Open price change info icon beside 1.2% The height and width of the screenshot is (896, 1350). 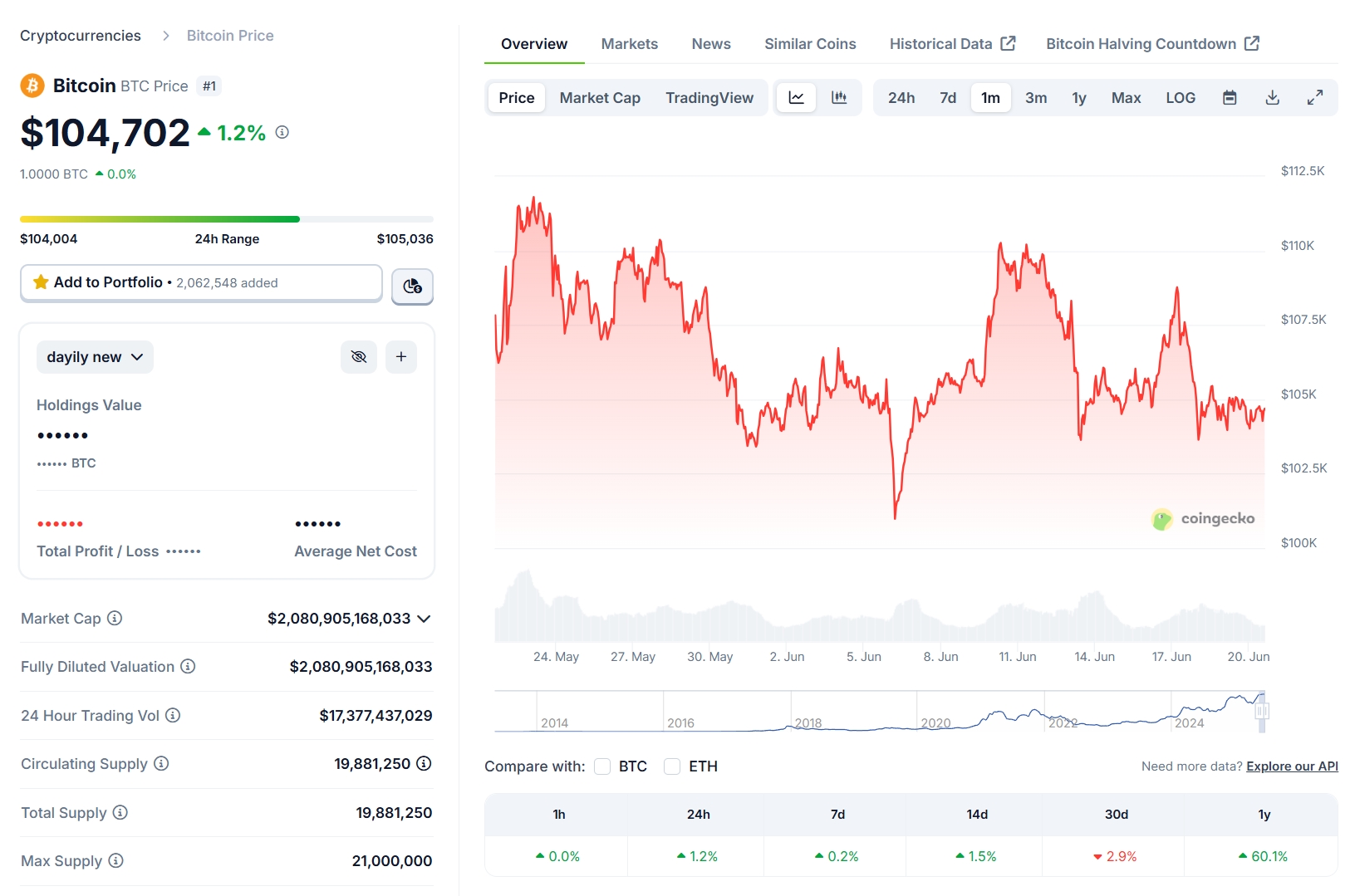(x=282, y=132)
